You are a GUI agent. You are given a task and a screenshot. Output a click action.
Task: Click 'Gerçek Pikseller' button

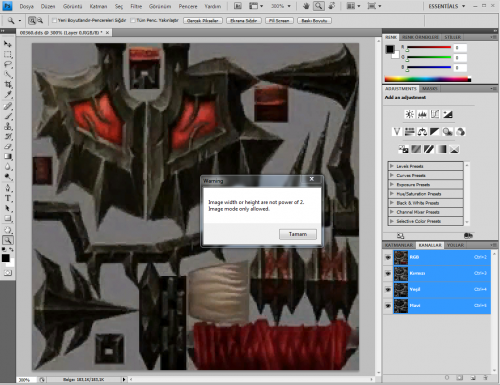point(203,21)
